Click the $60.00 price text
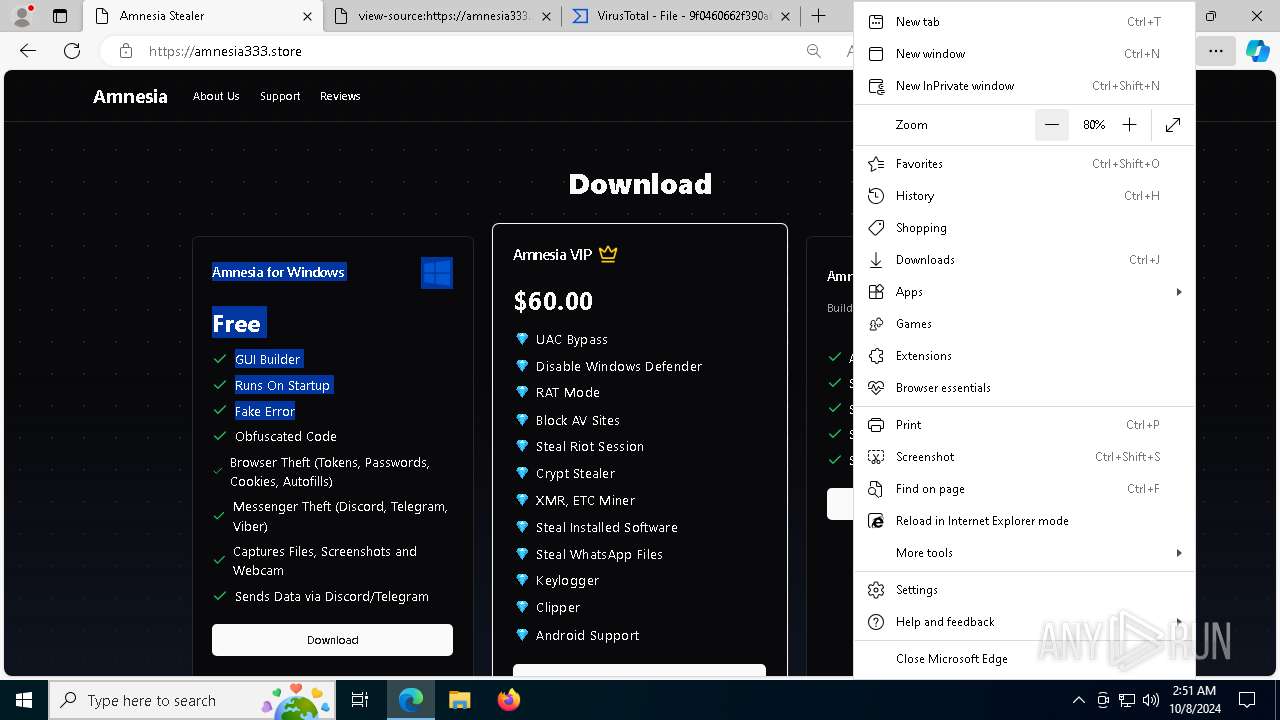 553,301
